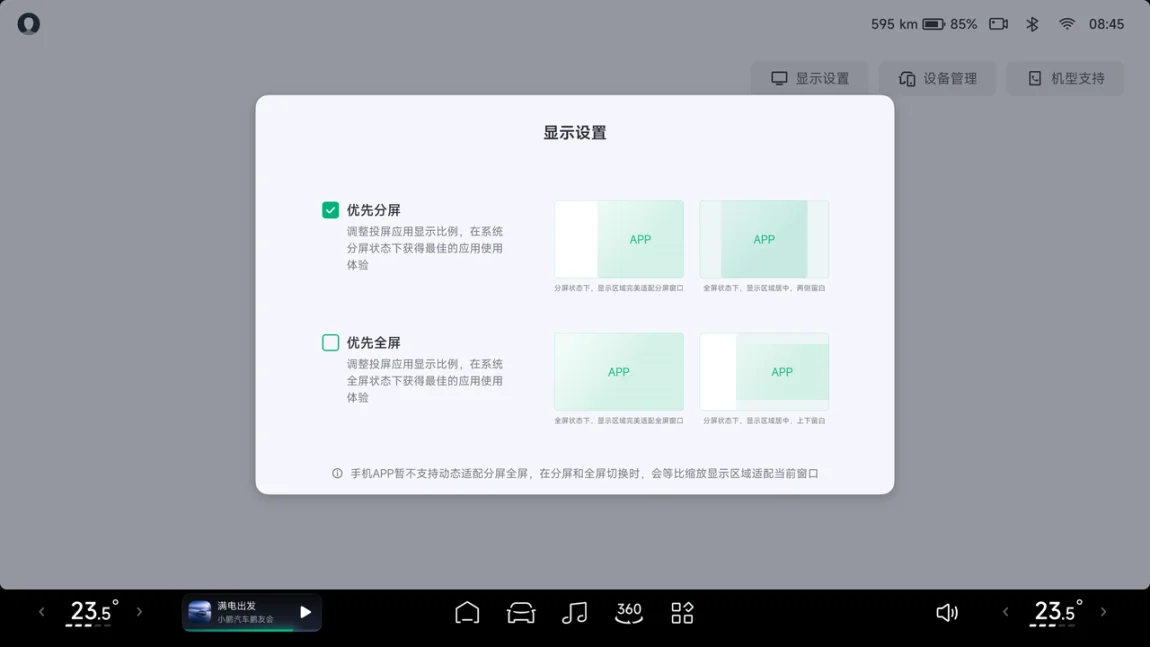The width and height of the screenshot is (1150, 647).
Task: Tap the Wi-Fi status icon
Action: tap(1067, 24)
